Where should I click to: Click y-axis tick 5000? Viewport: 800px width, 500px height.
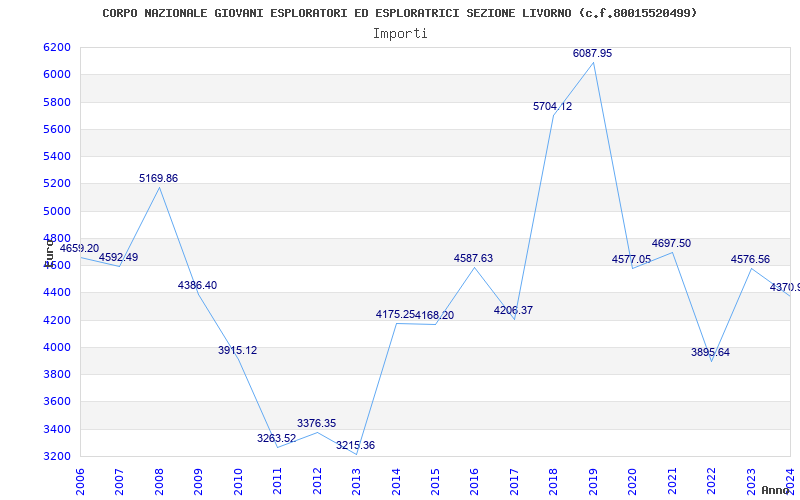57,211
